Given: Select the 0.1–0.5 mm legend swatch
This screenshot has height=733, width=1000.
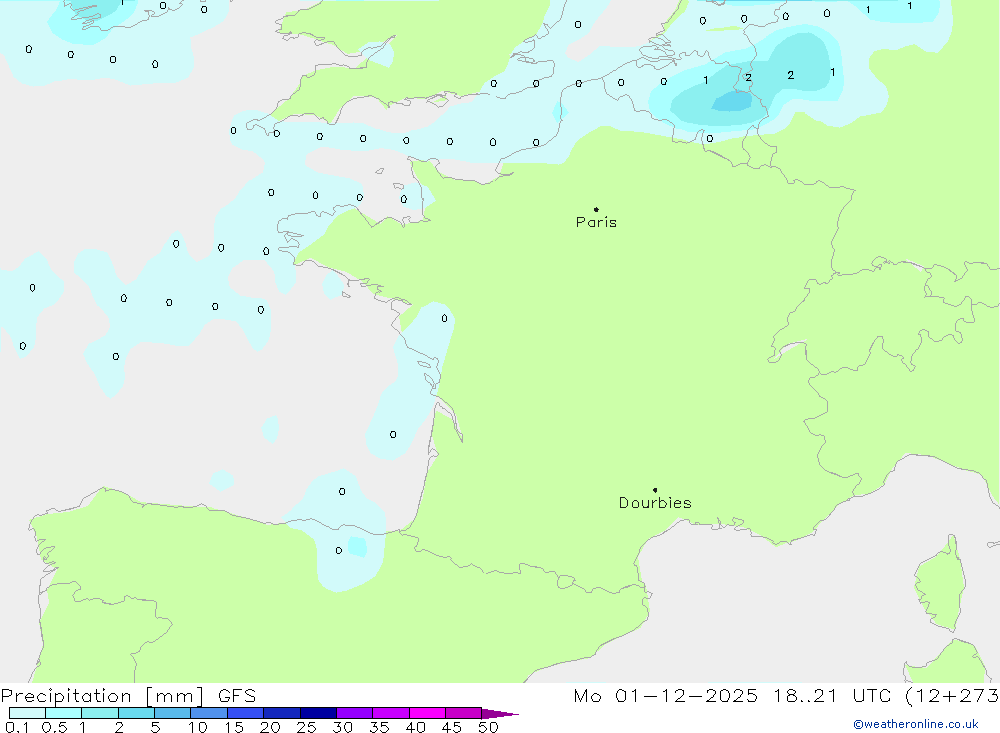Looking at the screenshot, I should coord(27,713).
